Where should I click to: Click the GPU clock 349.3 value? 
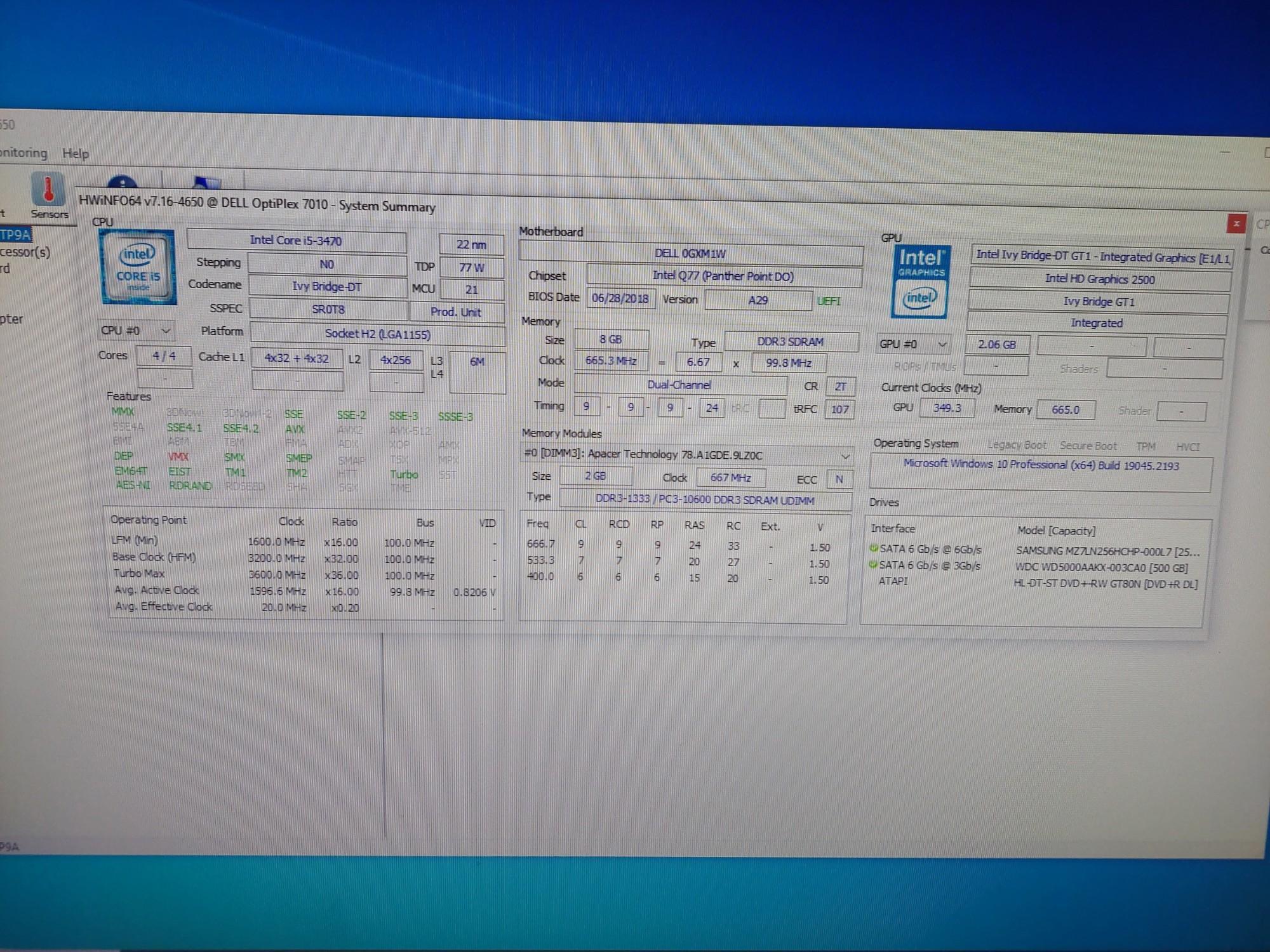(x=947, y=408)
